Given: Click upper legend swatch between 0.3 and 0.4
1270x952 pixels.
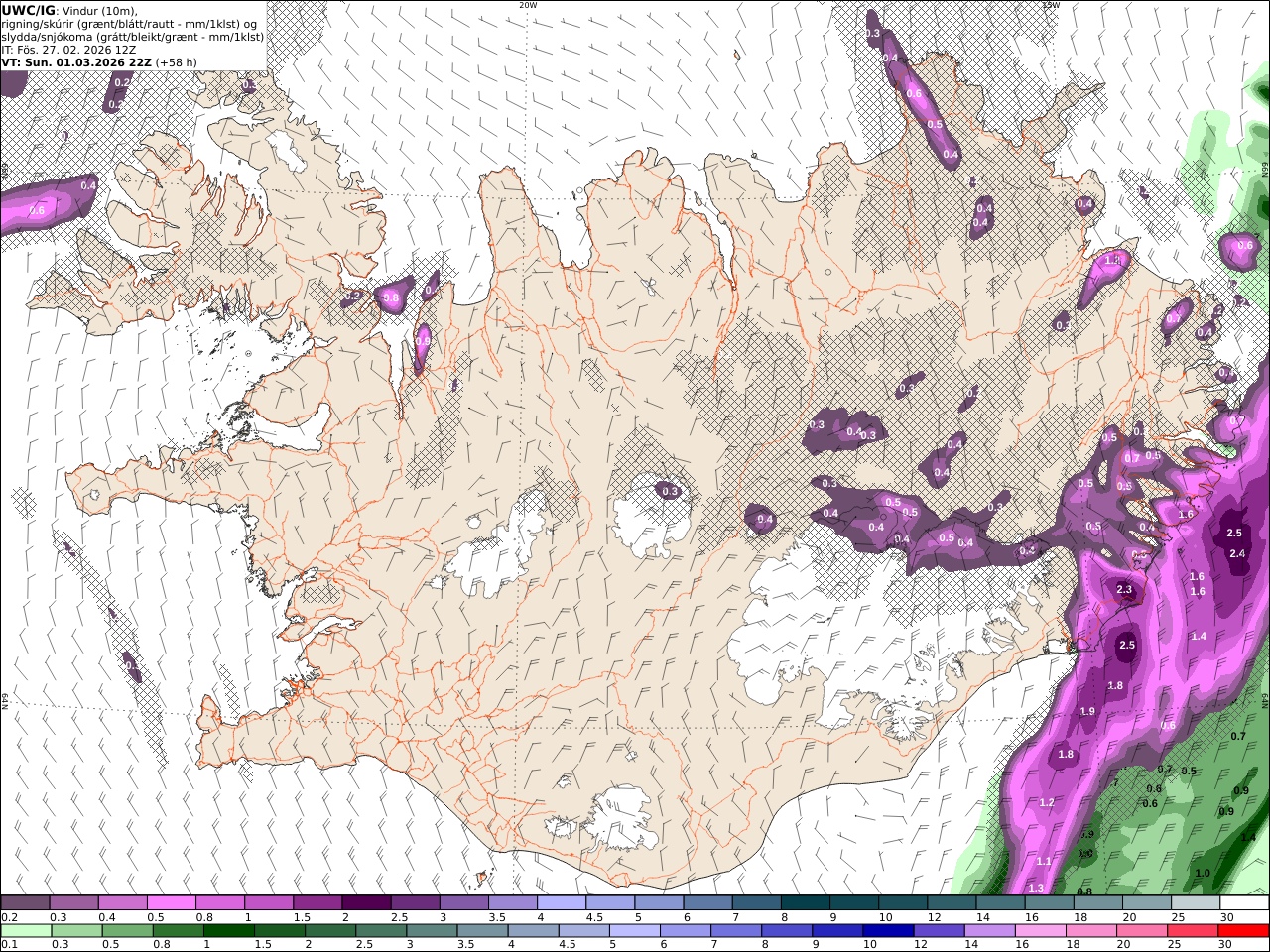Looking at the screenshot, I should pyautogui.click(x=74, y=903).
